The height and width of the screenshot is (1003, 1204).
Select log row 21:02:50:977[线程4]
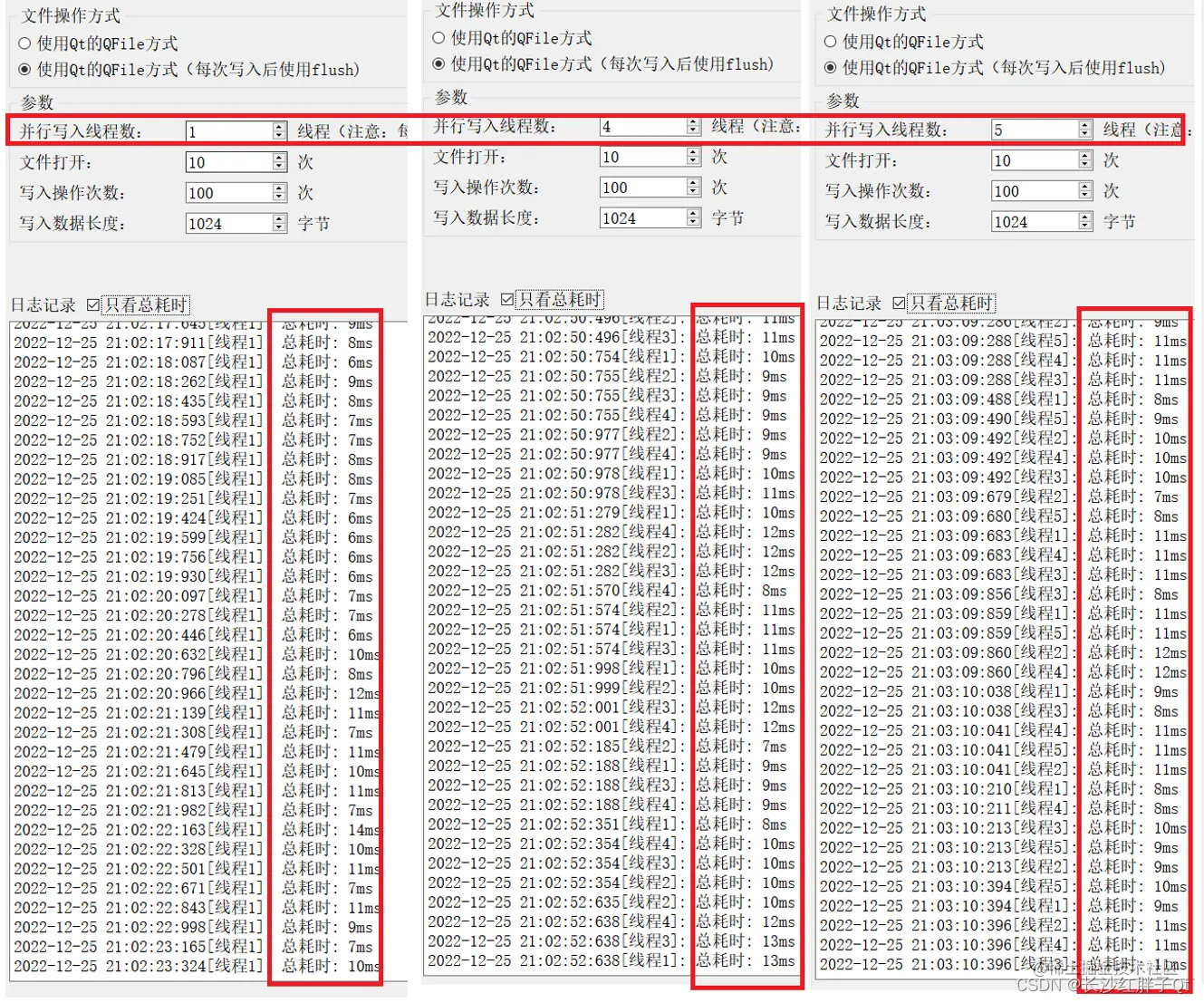tap(607, 454)
